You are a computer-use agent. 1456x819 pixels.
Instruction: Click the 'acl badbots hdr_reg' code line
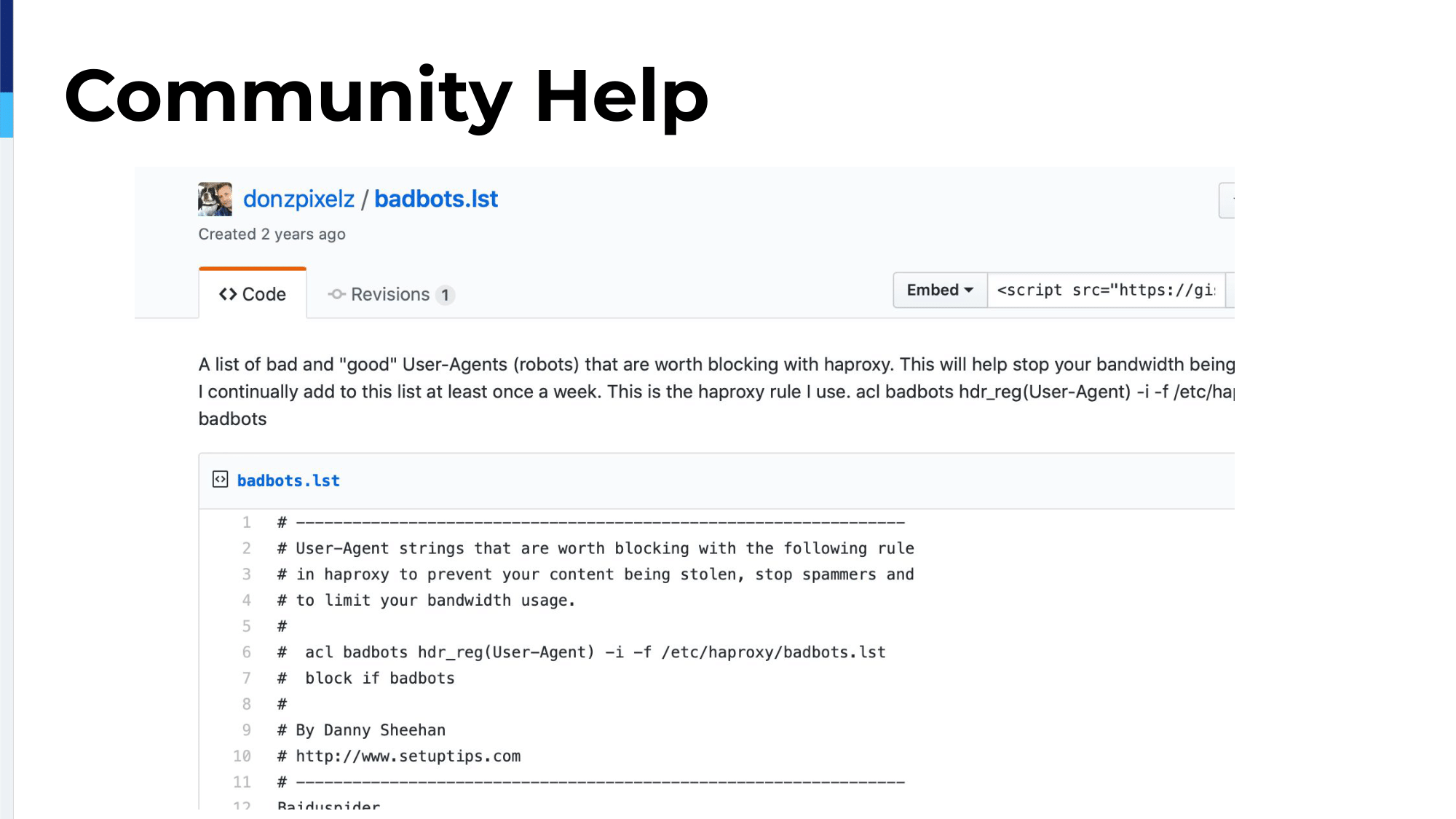[581, 652]
